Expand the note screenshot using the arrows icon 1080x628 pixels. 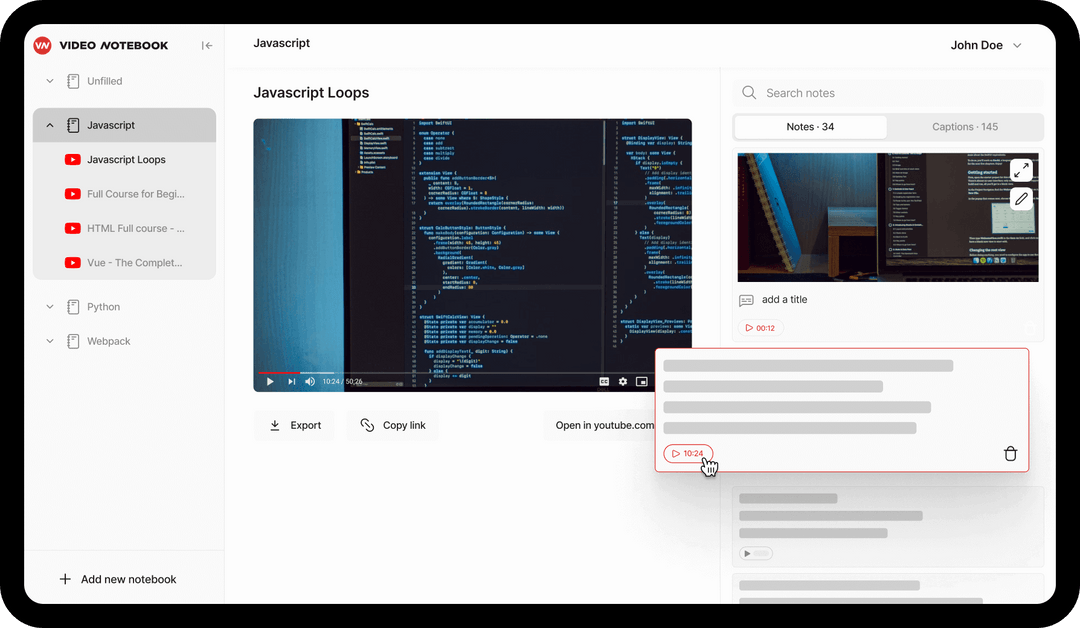coord(1021,169)
